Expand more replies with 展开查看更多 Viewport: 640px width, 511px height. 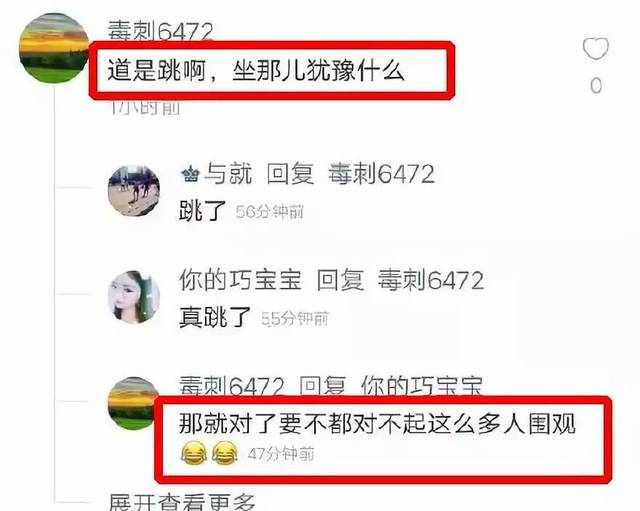pyautogui.click(x=182, y=502)
